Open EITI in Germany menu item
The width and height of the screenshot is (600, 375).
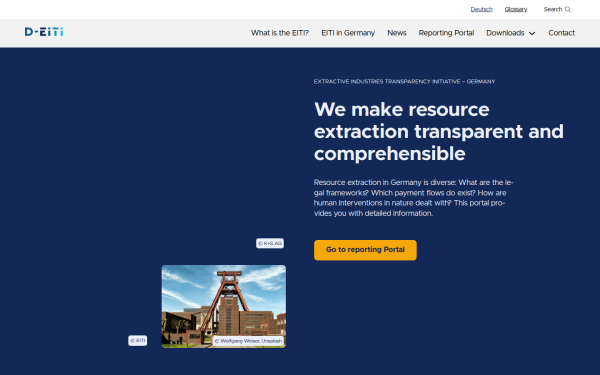click(348, 33)
